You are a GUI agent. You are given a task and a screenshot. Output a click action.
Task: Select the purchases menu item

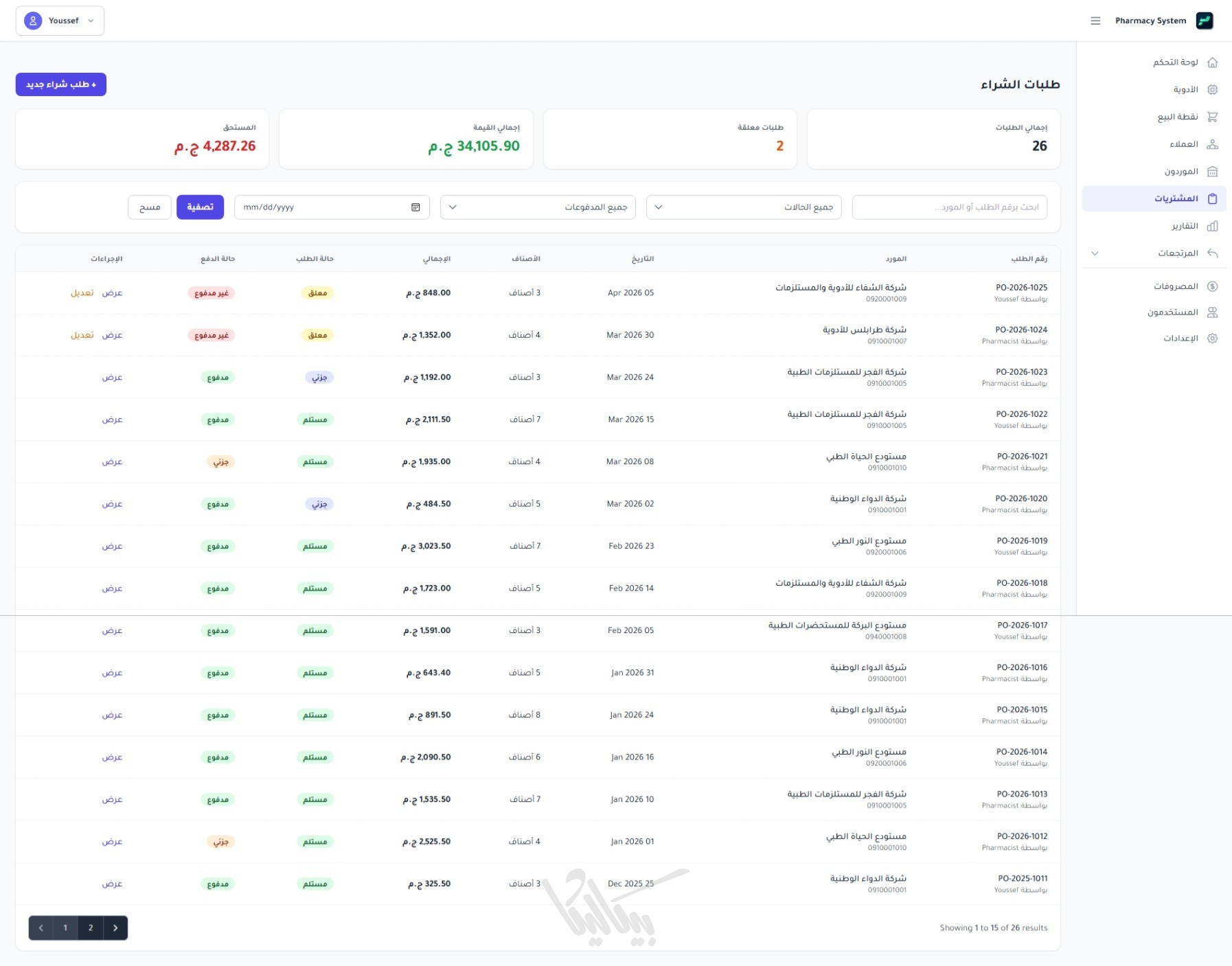pos(1176,198)
